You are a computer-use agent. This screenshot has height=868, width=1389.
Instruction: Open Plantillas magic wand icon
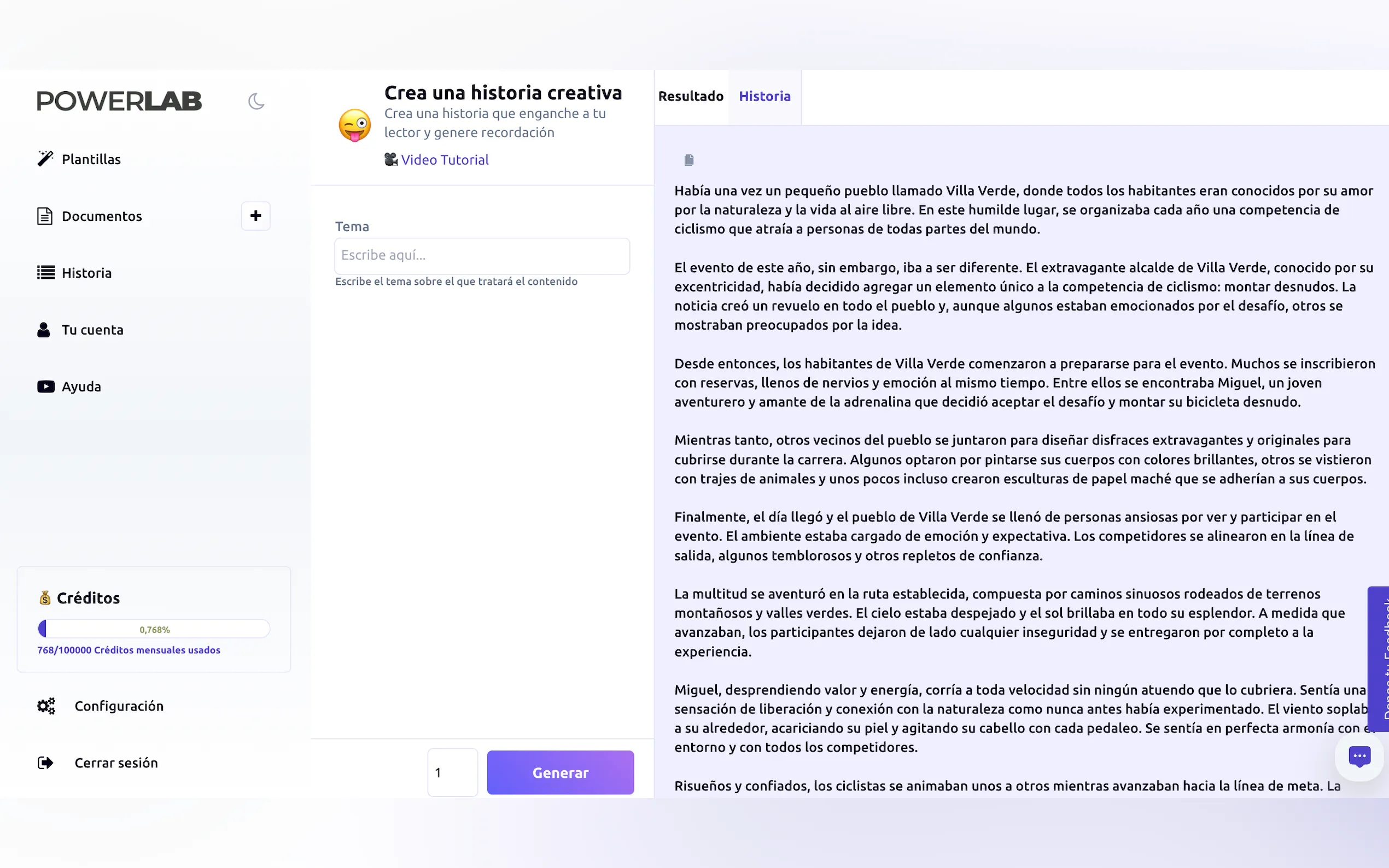pos(45,159)
